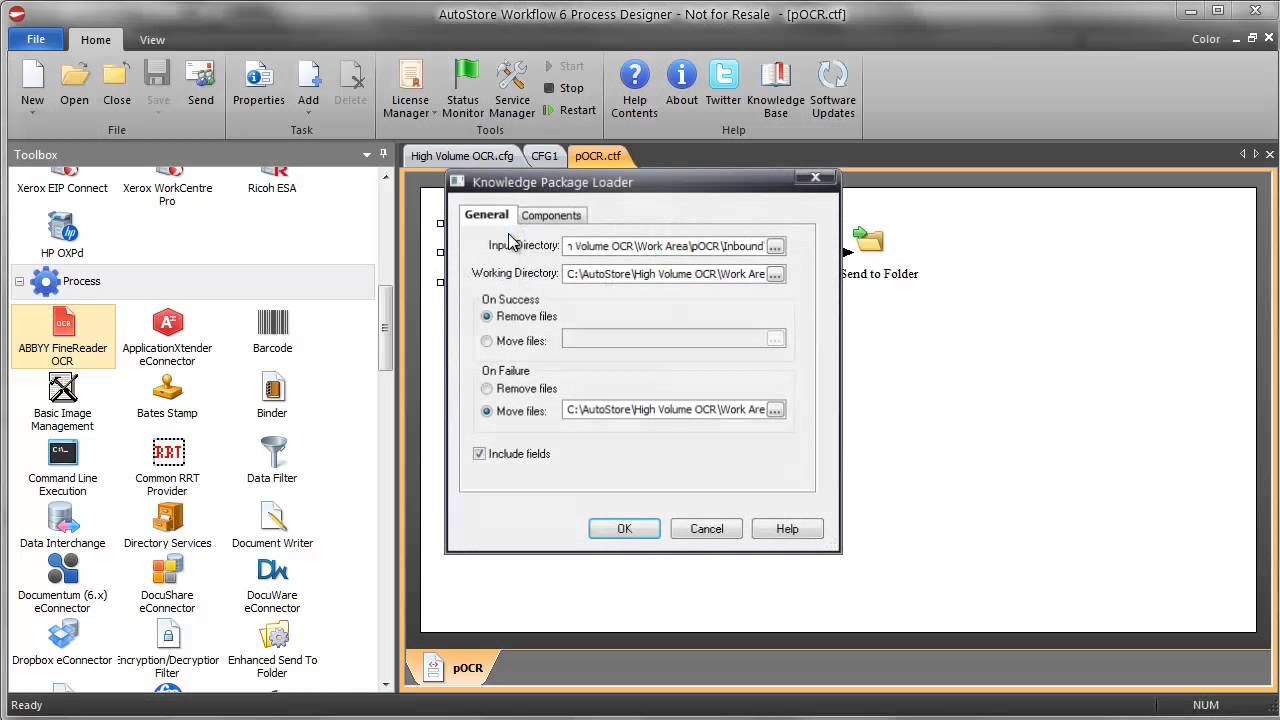Select Enhanced Send To Folder component
The width and height of the screenshot is (1280, 720).
[x=272, y=649]
